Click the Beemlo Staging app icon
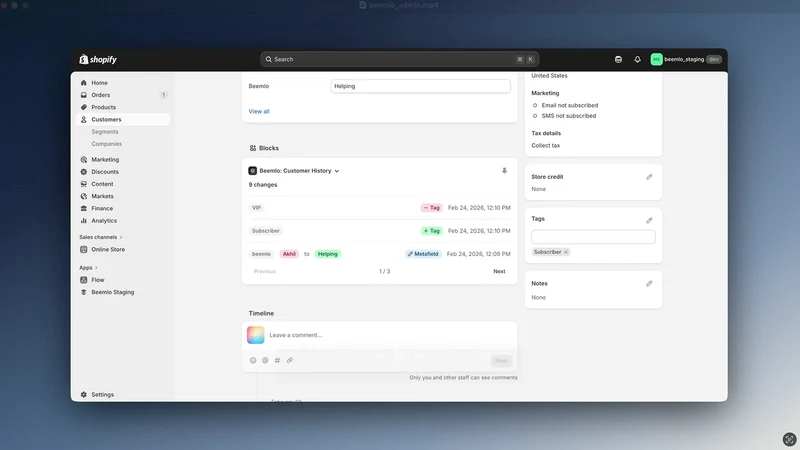Viewport: 800px width, 450px height. point(84,292)
